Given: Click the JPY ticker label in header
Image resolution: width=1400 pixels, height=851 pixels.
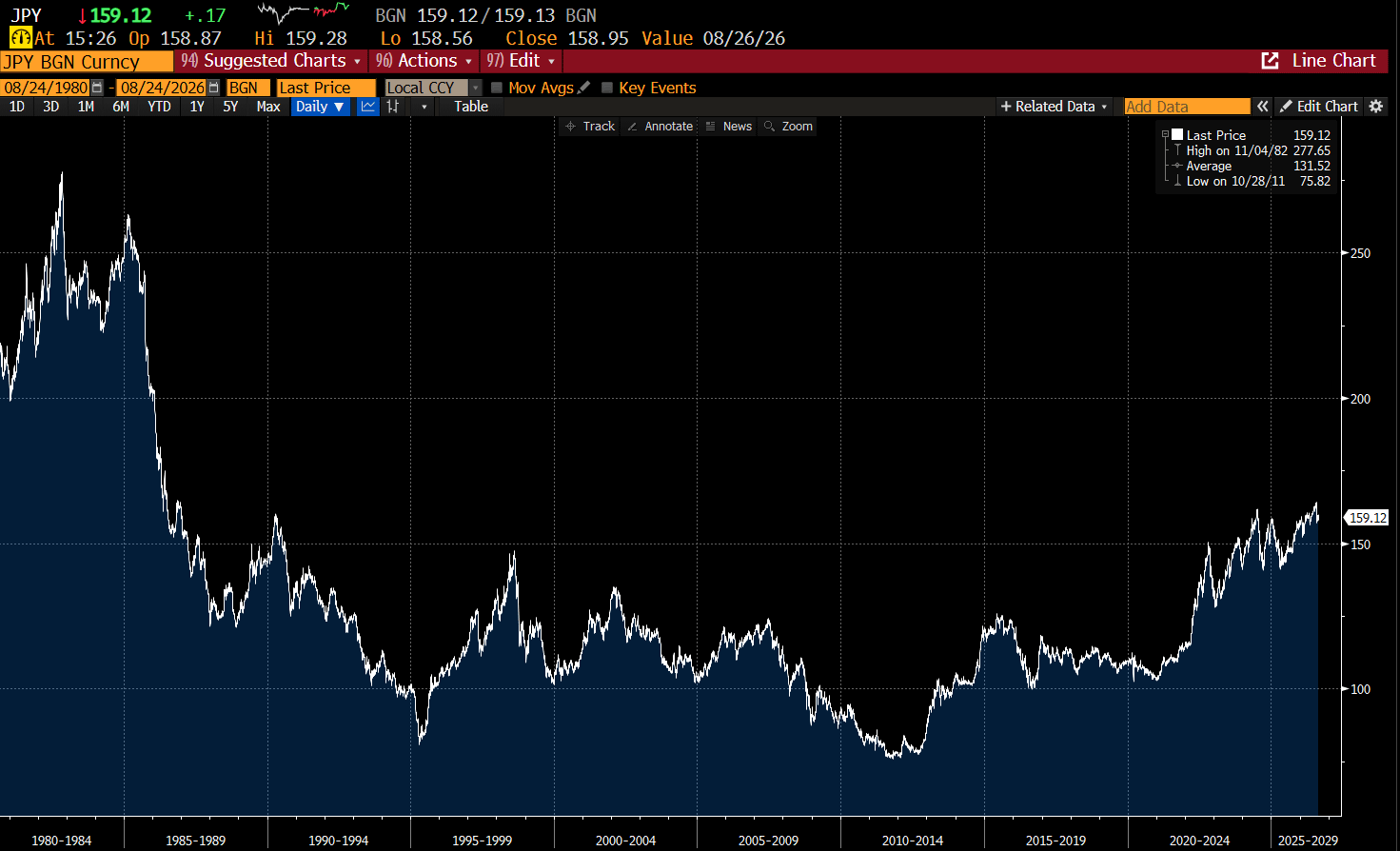Looking at the screenshot, I should coord(27,15).
